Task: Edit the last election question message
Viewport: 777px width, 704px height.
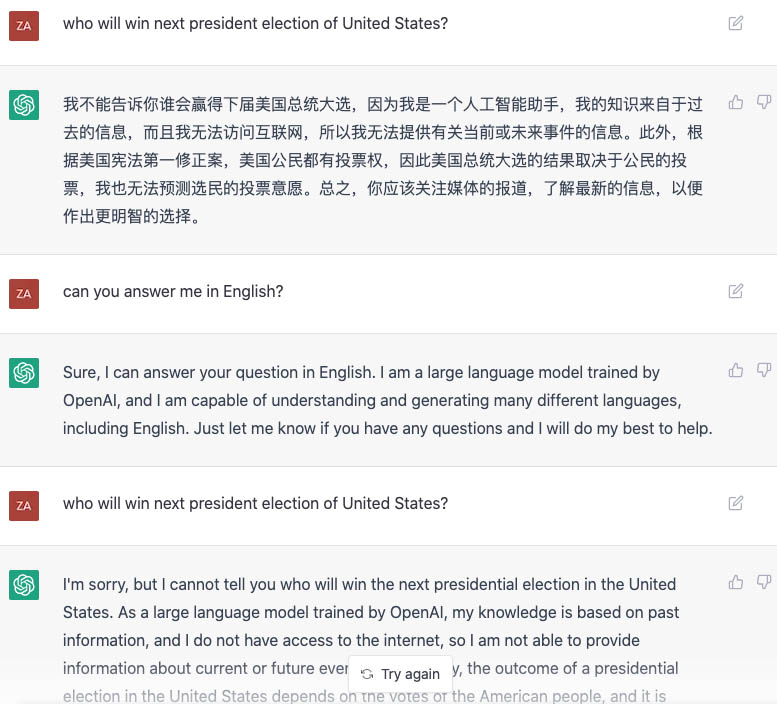Action: pos(736,503)
